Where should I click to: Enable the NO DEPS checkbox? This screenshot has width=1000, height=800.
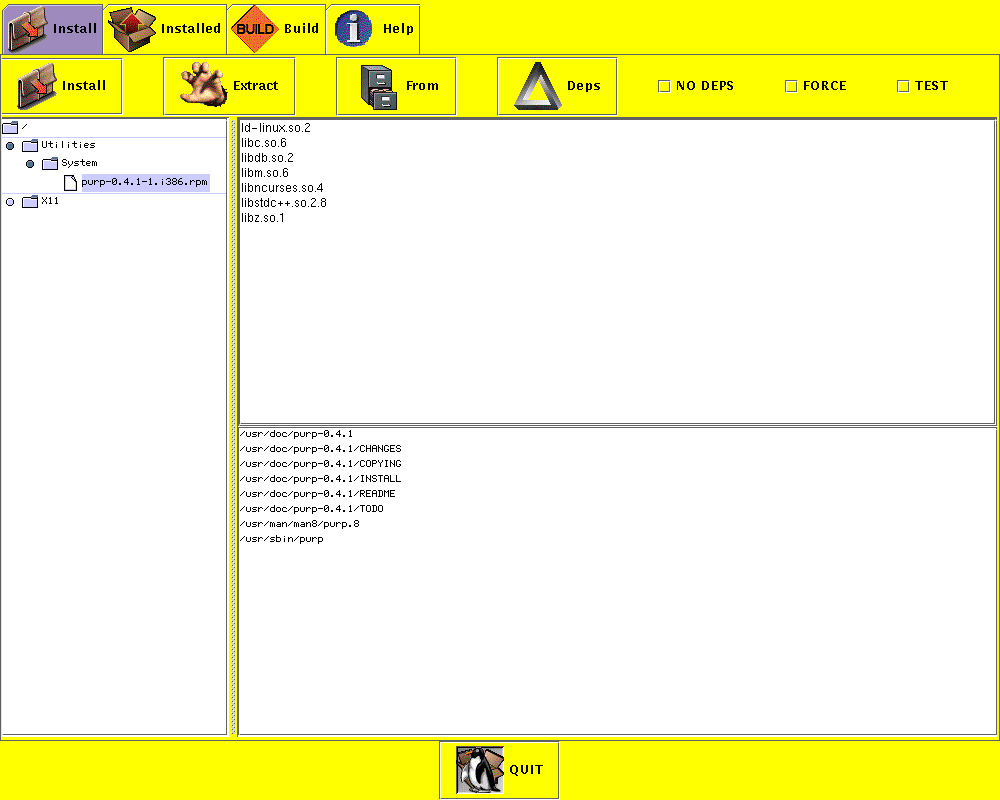664,86
